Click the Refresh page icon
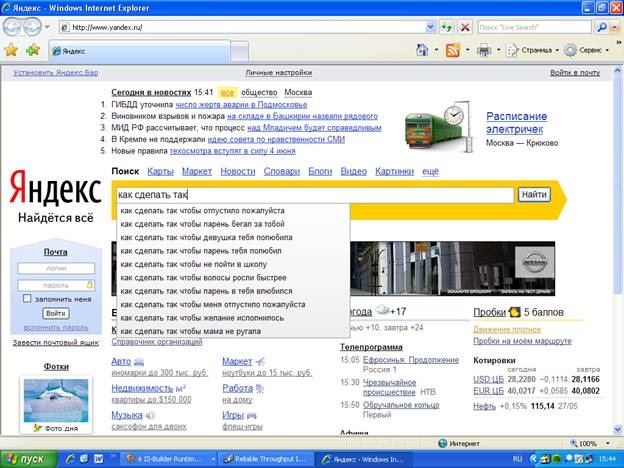The height and width of the screenshot is (468, 624). coord(447,28)
